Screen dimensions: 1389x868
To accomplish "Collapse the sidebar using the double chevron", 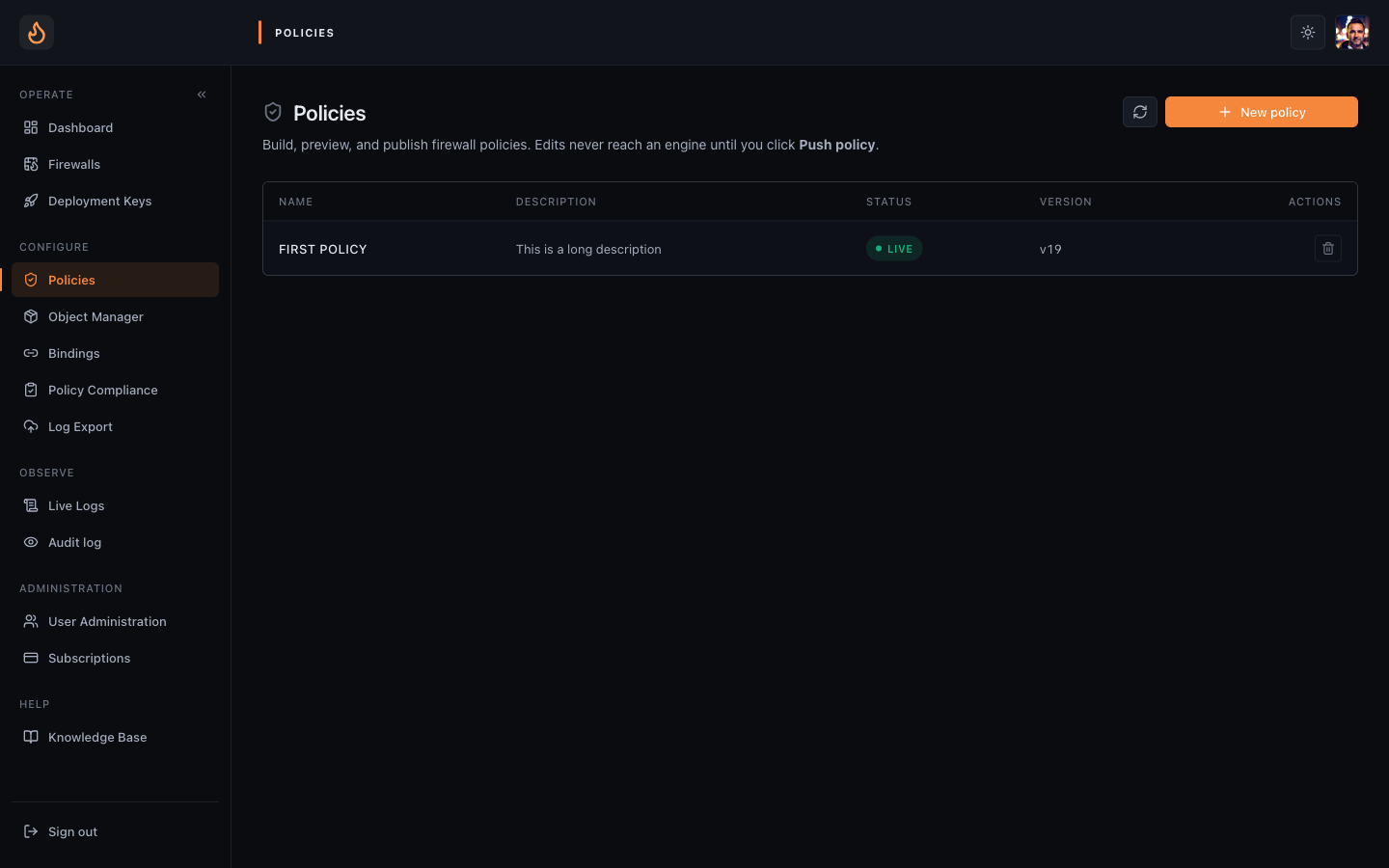I will (202, 95).
